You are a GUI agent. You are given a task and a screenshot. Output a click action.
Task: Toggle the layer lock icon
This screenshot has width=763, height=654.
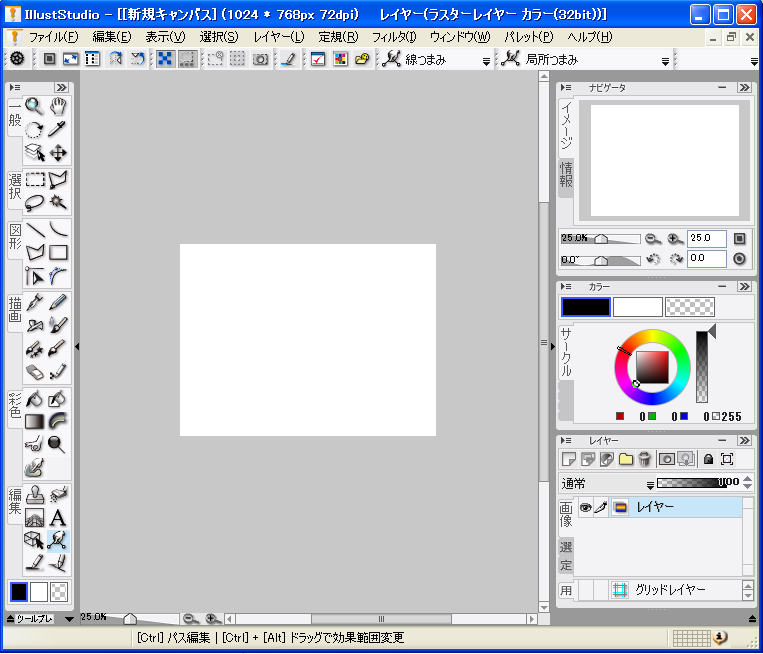(x=708, y=459)
